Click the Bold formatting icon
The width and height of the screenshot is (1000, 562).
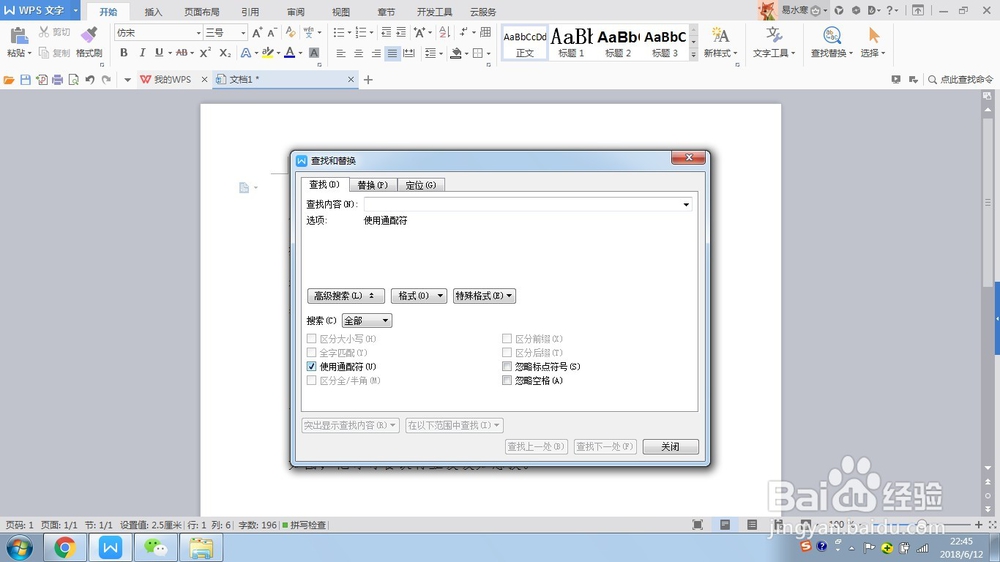tap(124, 53)
